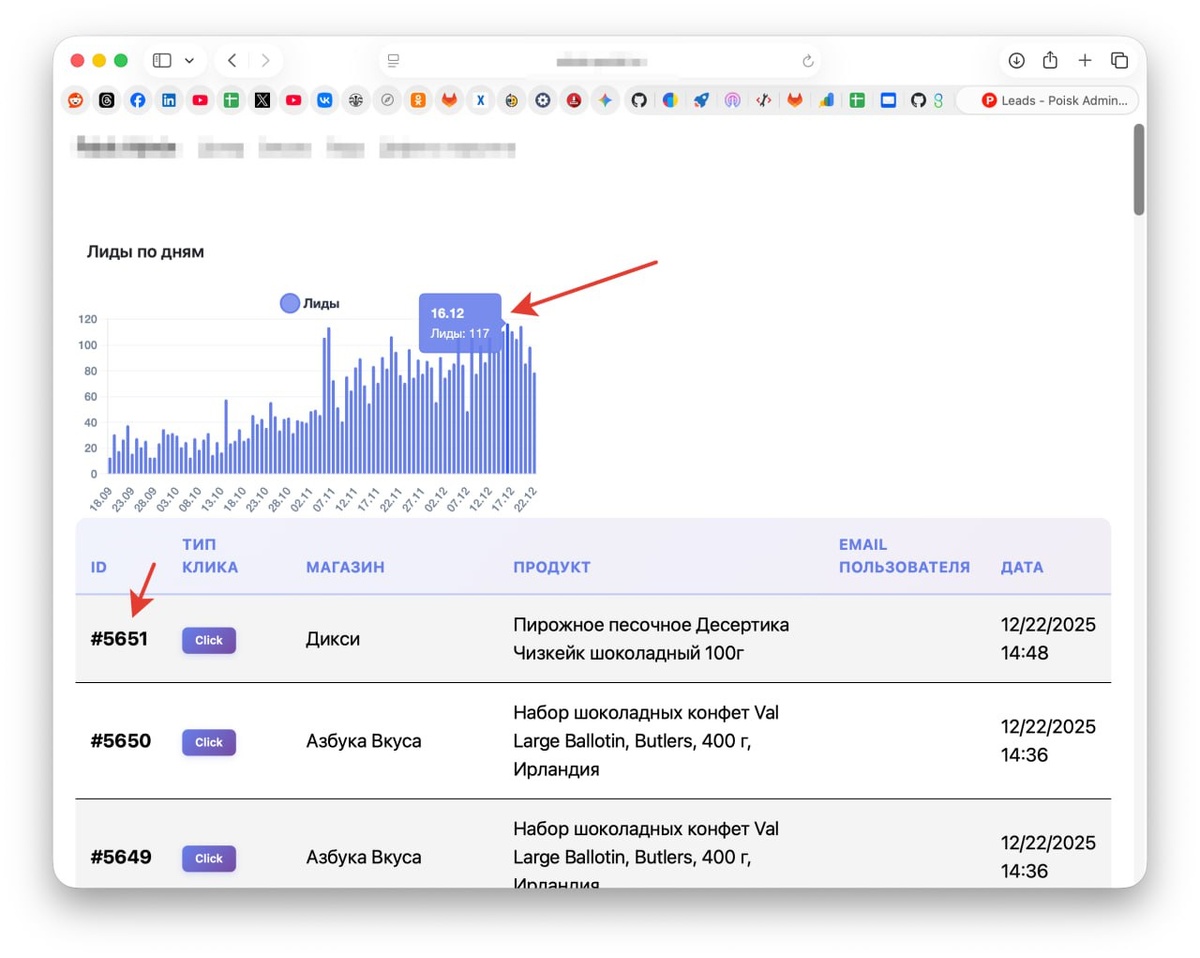Image resolution: width=1200 pixels, height=958 pixels.
Task: Open the Facebook pinned tab
Action: [x=138, y=100]
